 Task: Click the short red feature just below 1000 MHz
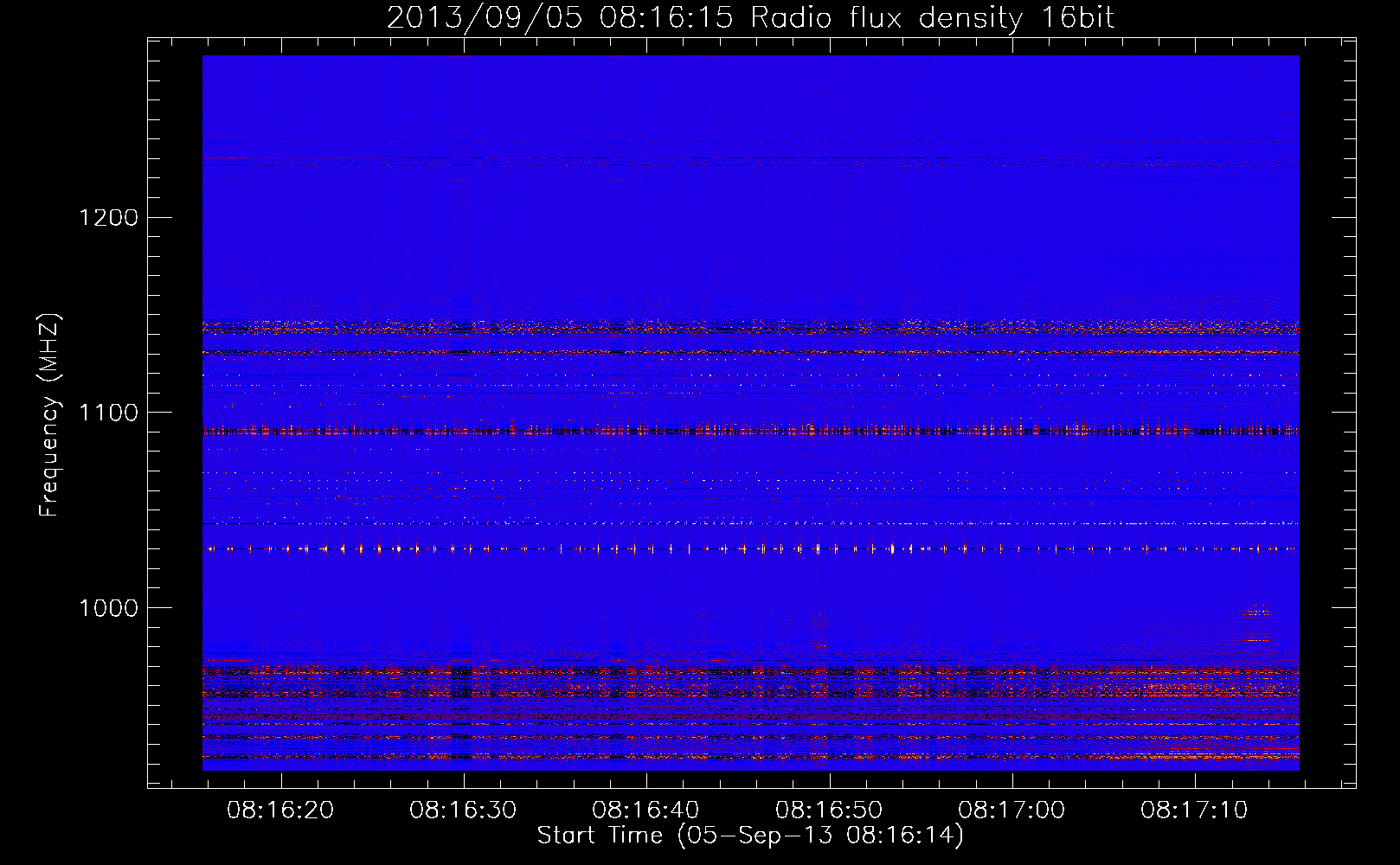point(1257,613)
